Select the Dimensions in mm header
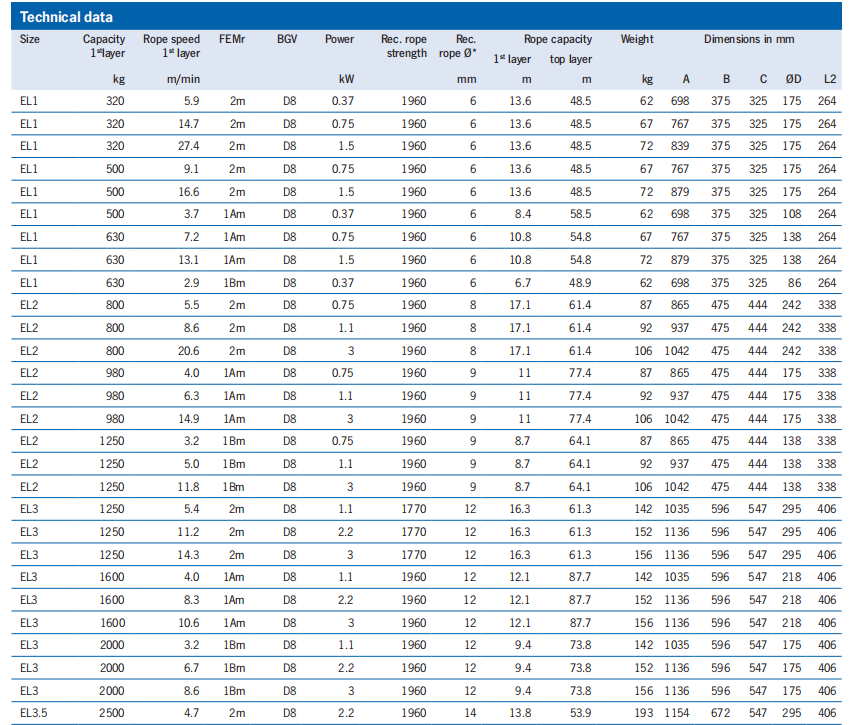The width and height of the screenshot is (857, 725). (748, 40)
